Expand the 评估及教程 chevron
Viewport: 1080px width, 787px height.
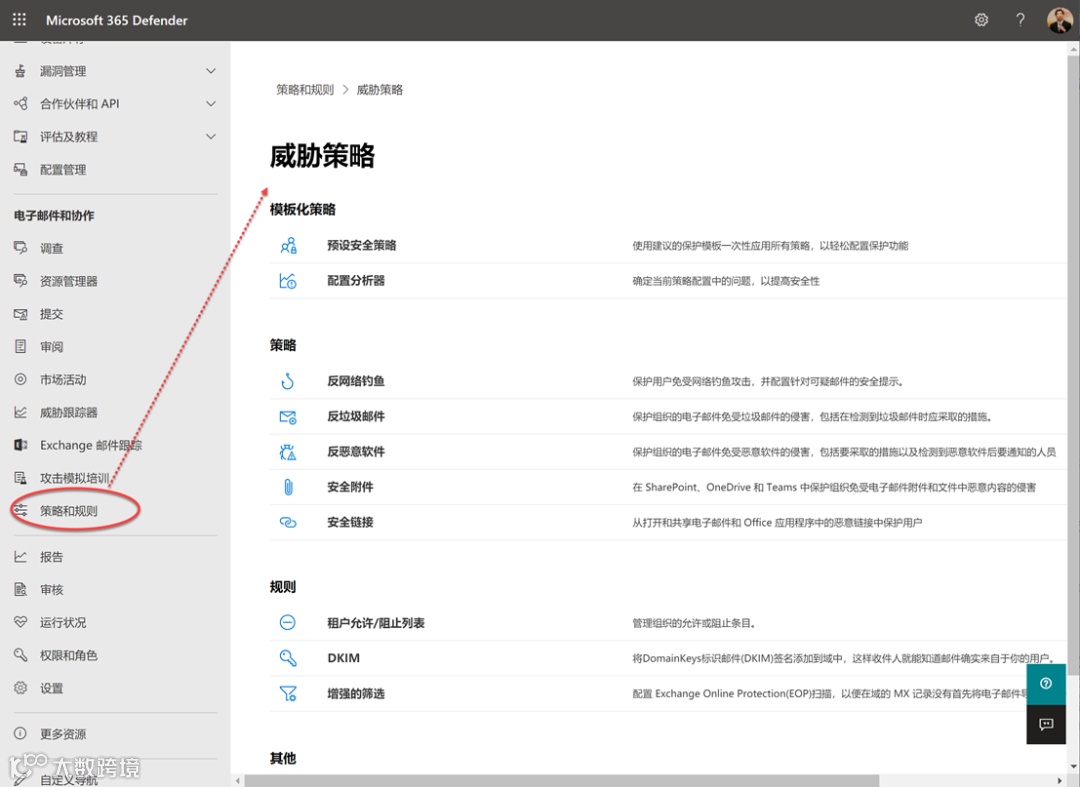click(211, 136)
